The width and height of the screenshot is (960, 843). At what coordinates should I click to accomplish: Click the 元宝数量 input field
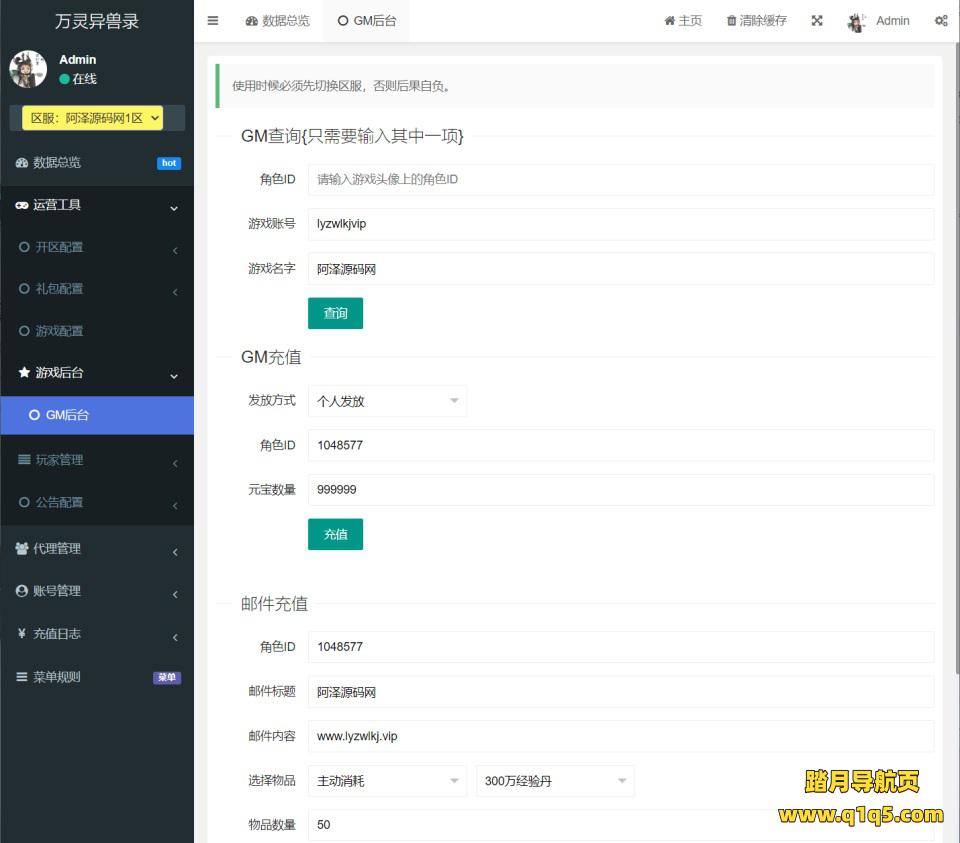[x=620, y=490]
